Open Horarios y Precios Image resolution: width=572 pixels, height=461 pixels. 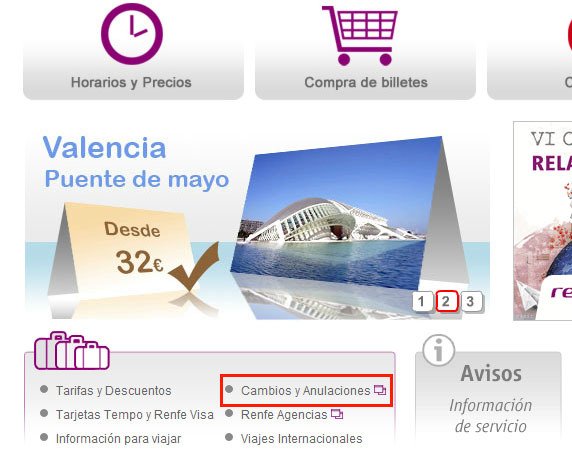pyautogui.click(x=133, y=51)
